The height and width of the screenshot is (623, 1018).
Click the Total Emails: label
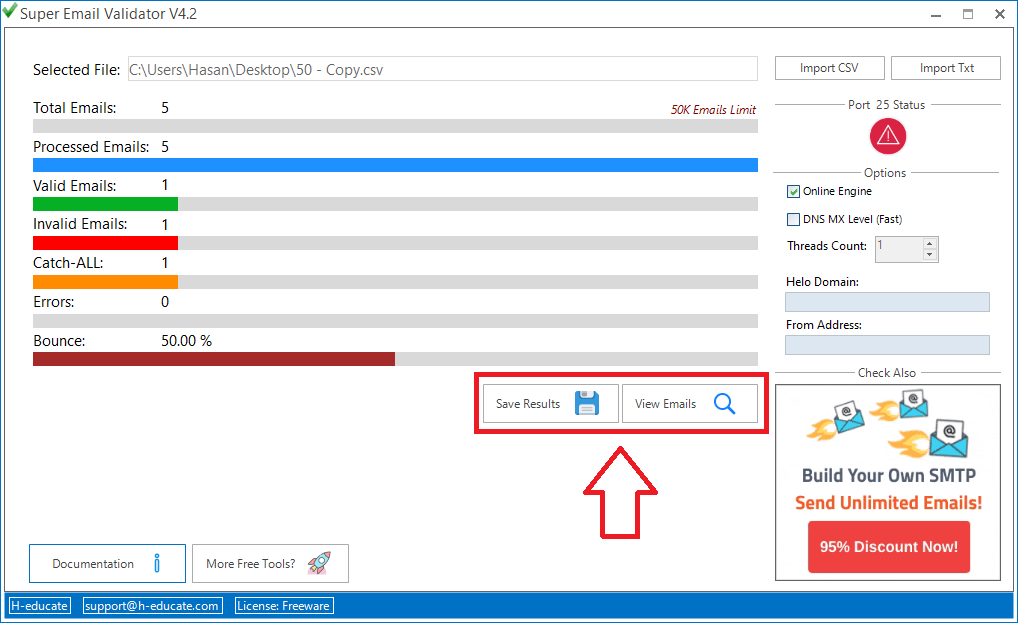pos(75,108)
